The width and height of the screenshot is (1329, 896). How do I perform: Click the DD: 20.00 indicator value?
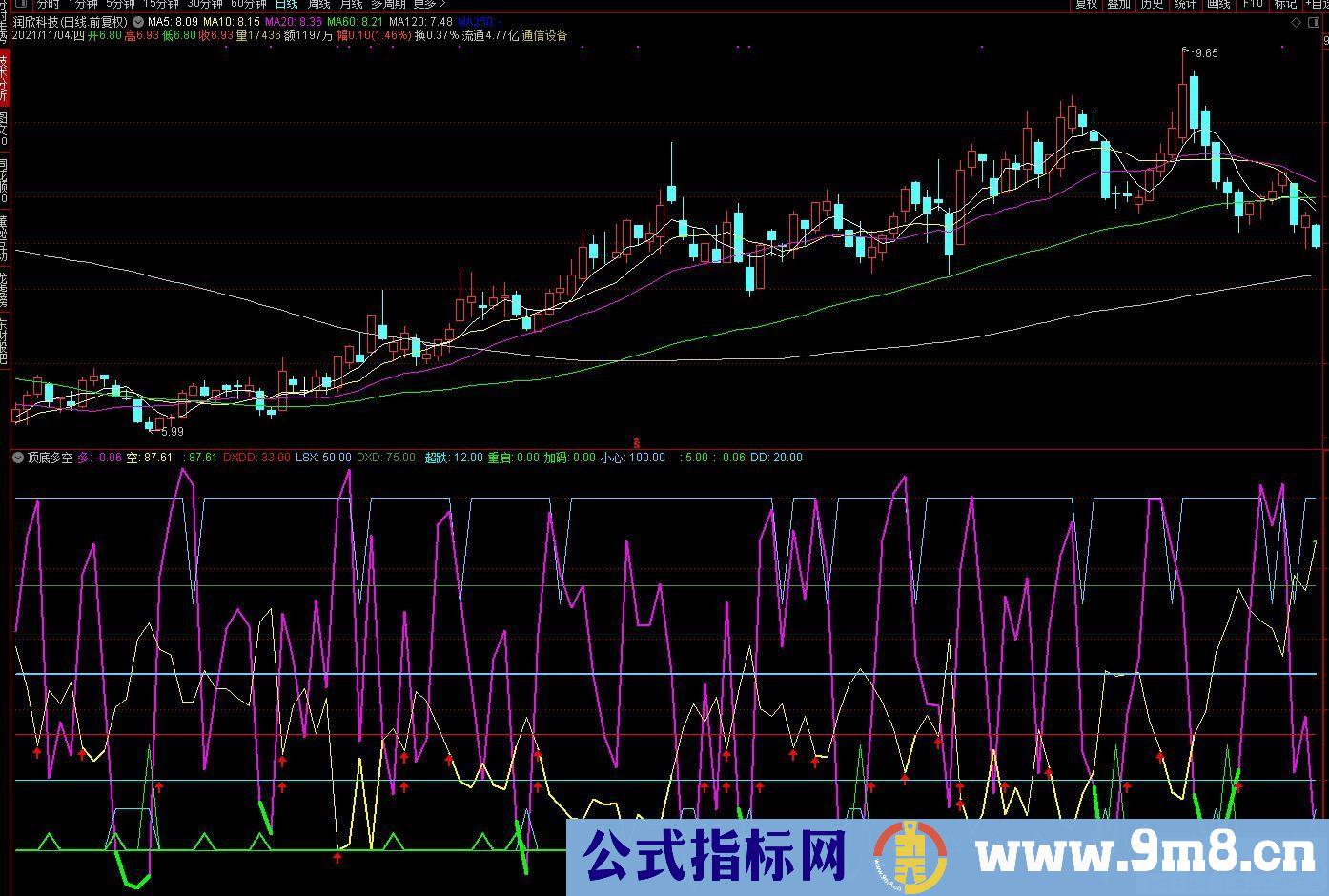[776, 458]
